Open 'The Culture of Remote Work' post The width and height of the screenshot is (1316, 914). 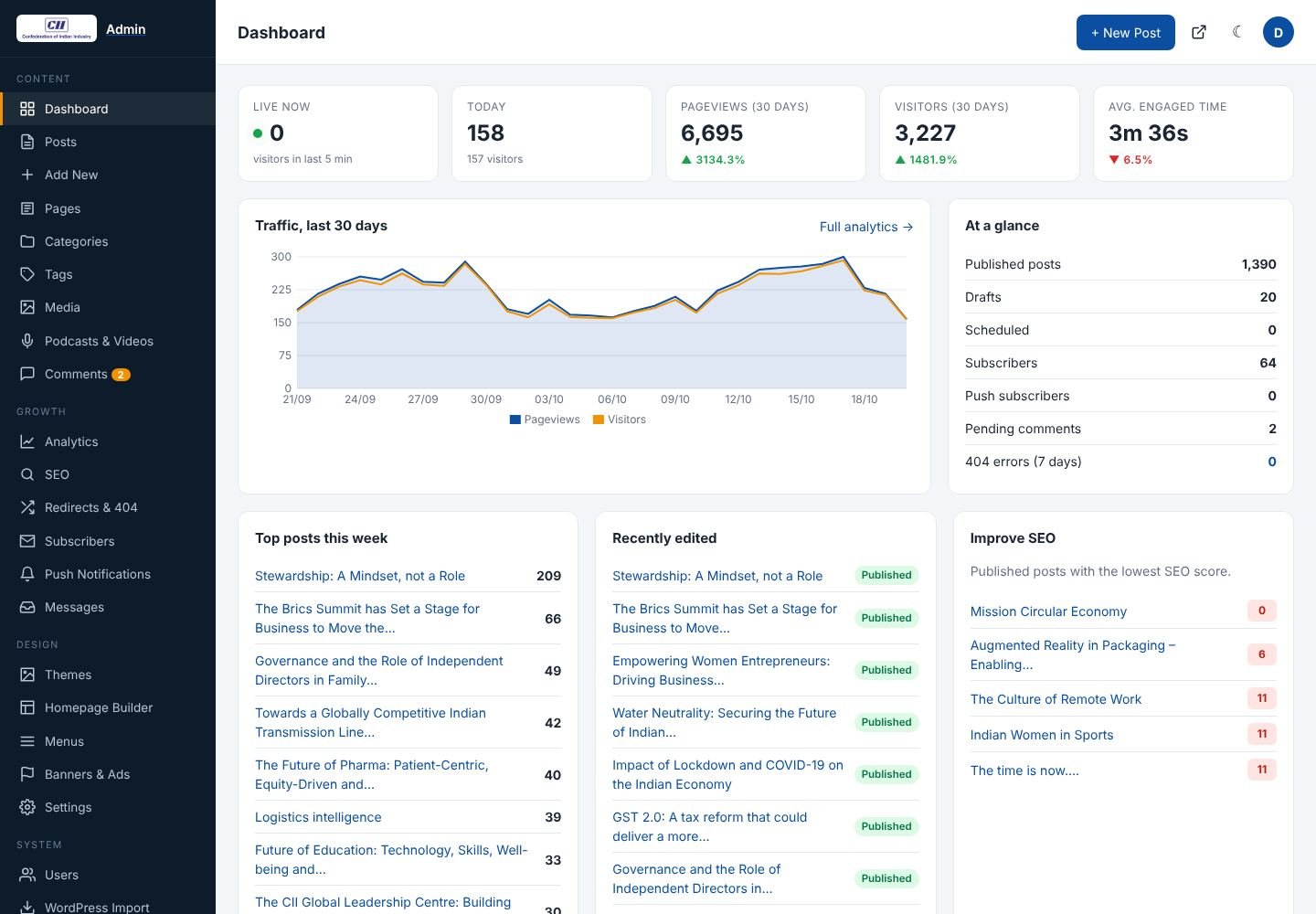pos(1056,699)
